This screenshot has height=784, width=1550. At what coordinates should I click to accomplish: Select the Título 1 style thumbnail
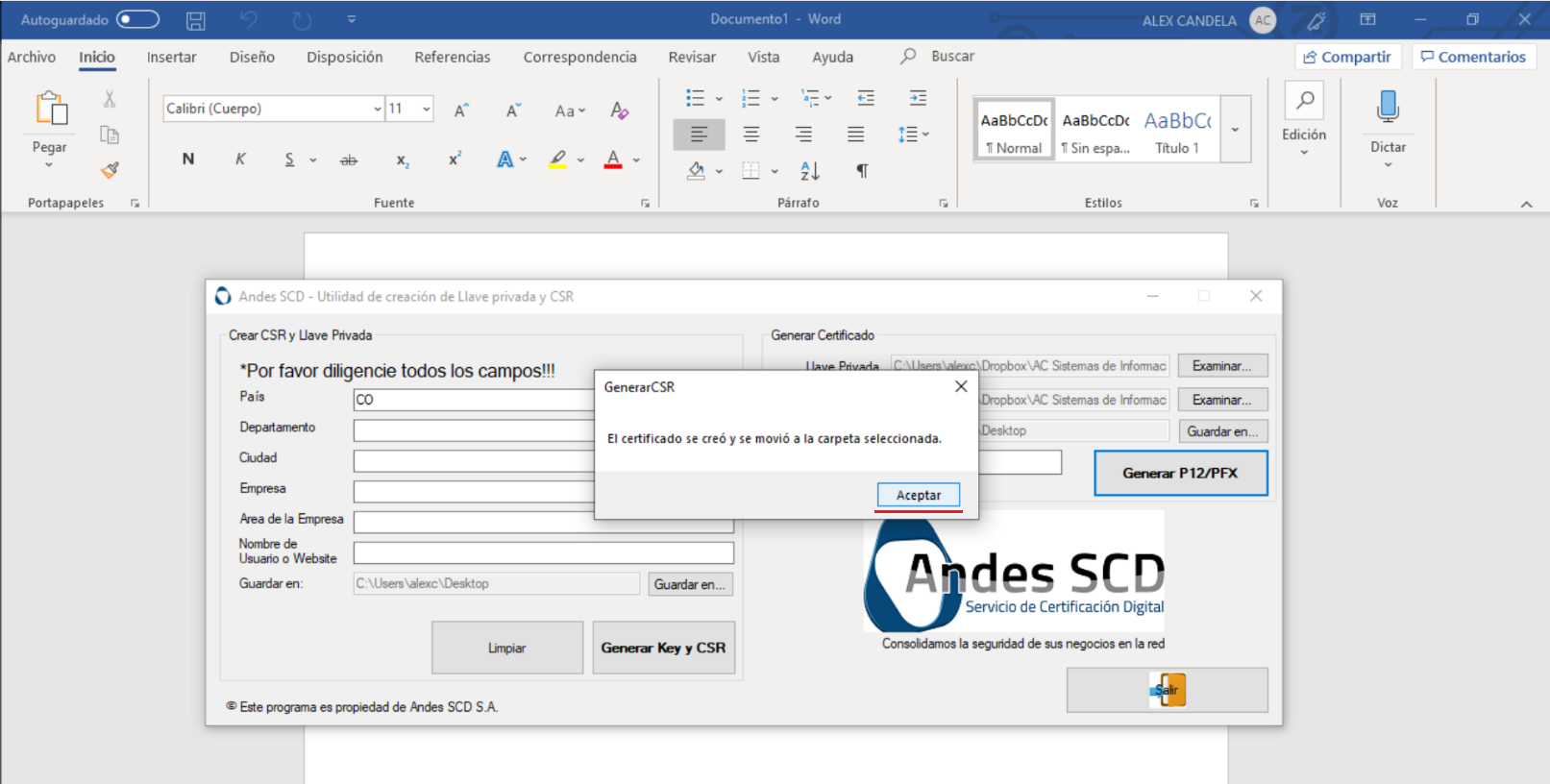pyautogui.click(x=1177, y=130)
